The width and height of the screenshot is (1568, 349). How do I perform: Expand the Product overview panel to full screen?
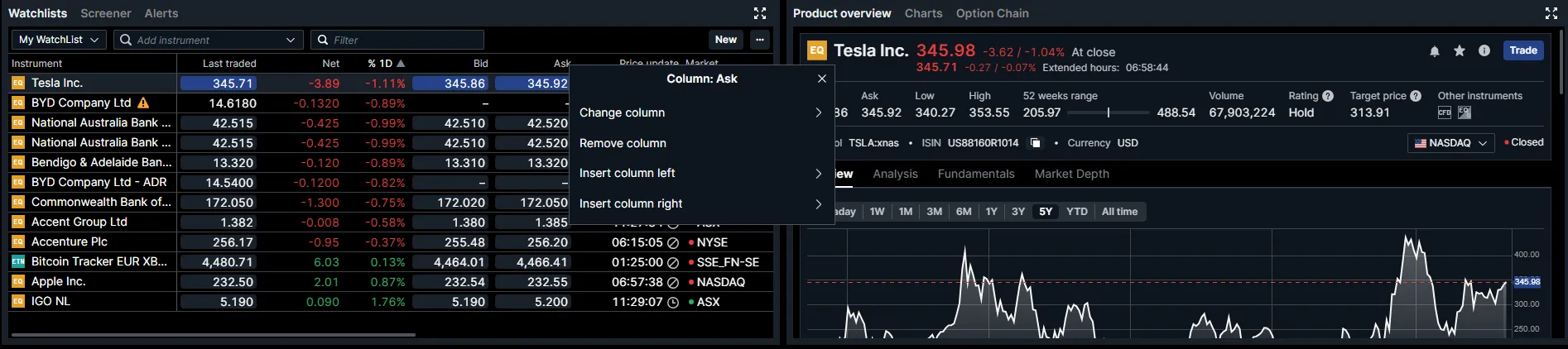(1551, 13)
